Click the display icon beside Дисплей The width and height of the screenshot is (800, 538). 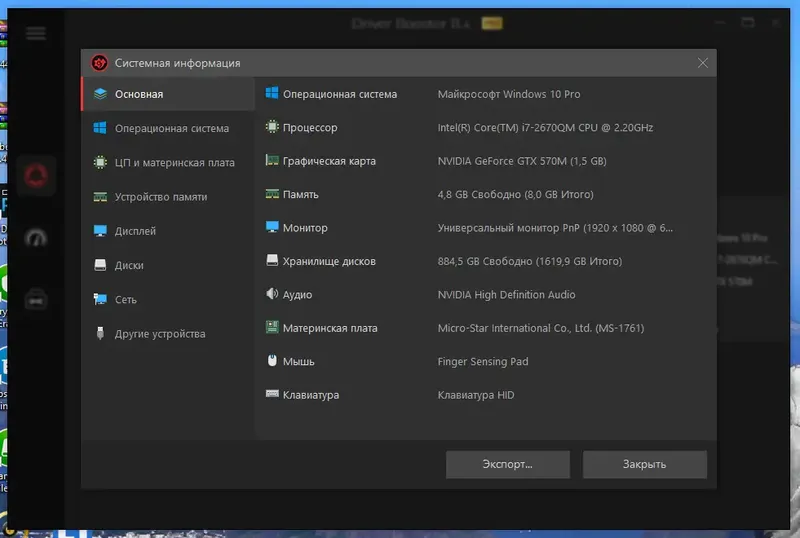[100, 231]
